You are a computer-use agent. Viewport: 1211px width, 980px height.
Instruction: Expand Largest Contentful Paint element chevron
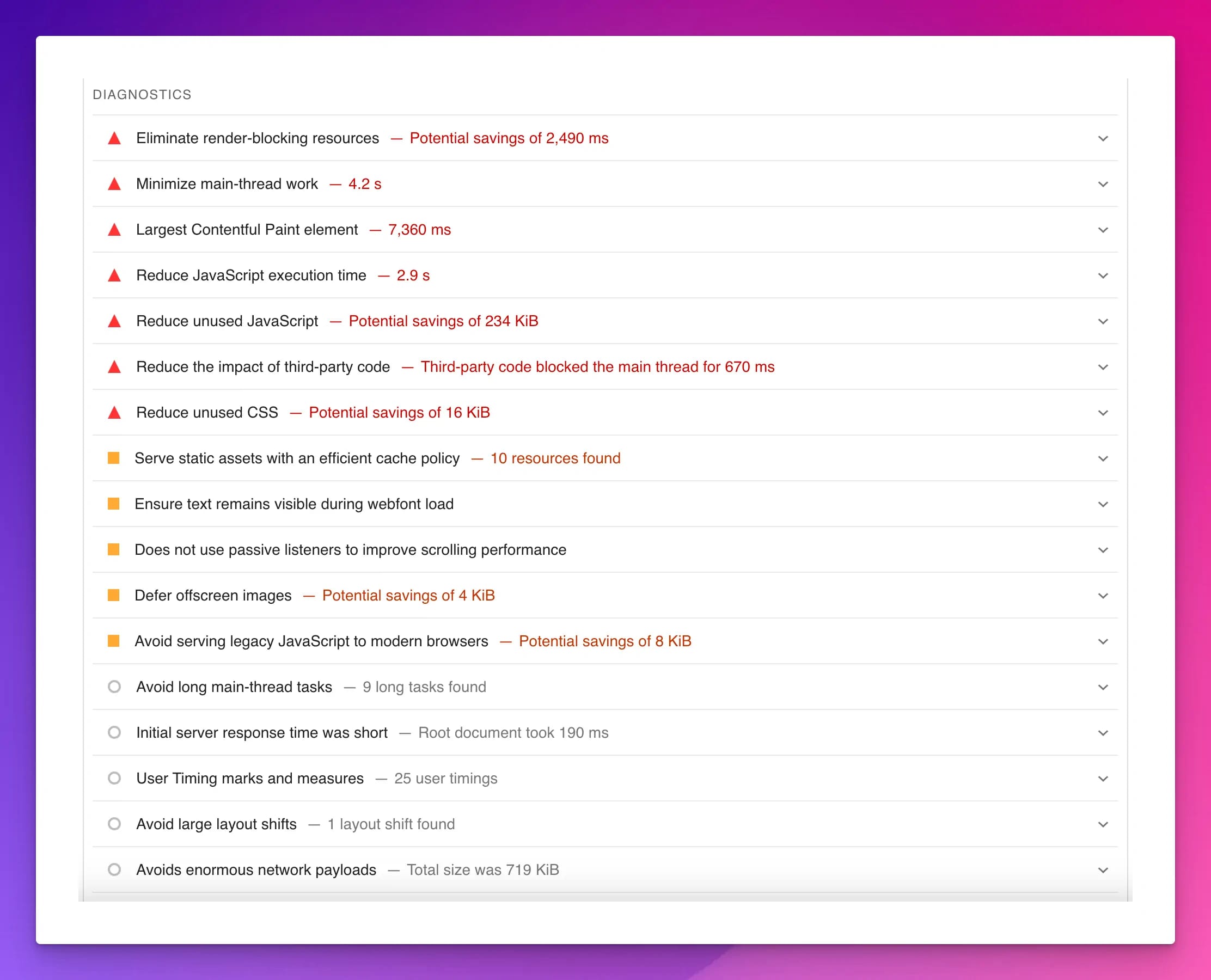pyautogui.click(x=1103, y=230)
